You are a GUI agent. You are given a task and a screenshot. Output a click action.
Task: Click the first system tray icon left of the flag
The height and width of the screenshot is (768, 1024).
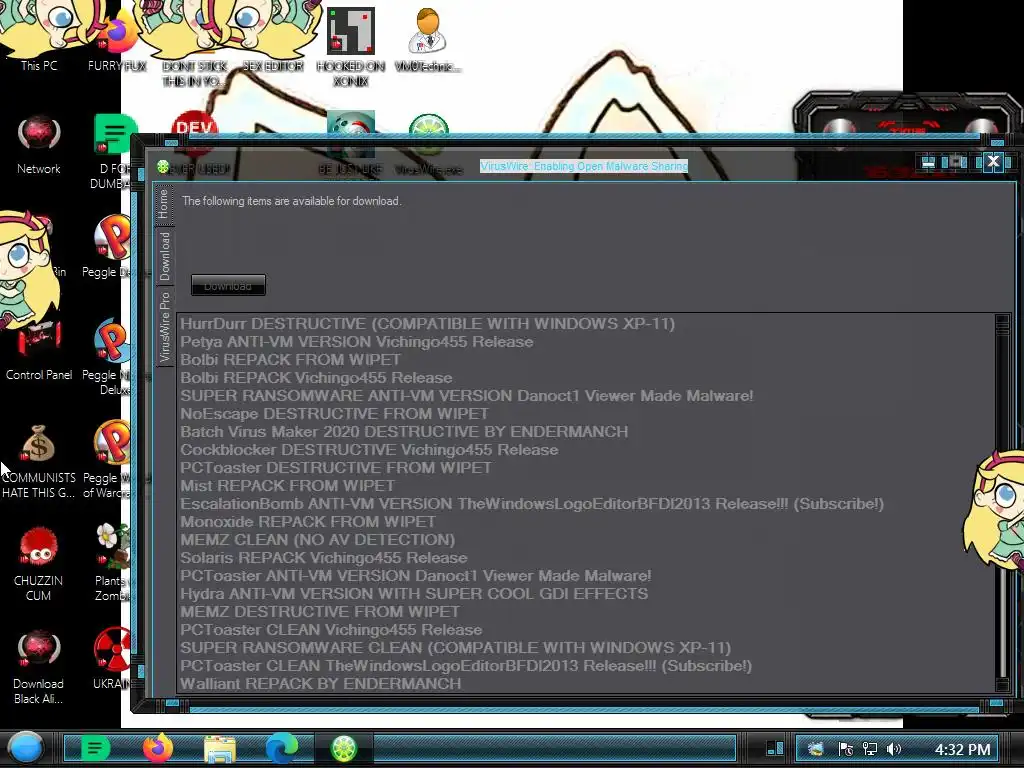(x=815, y=749)
